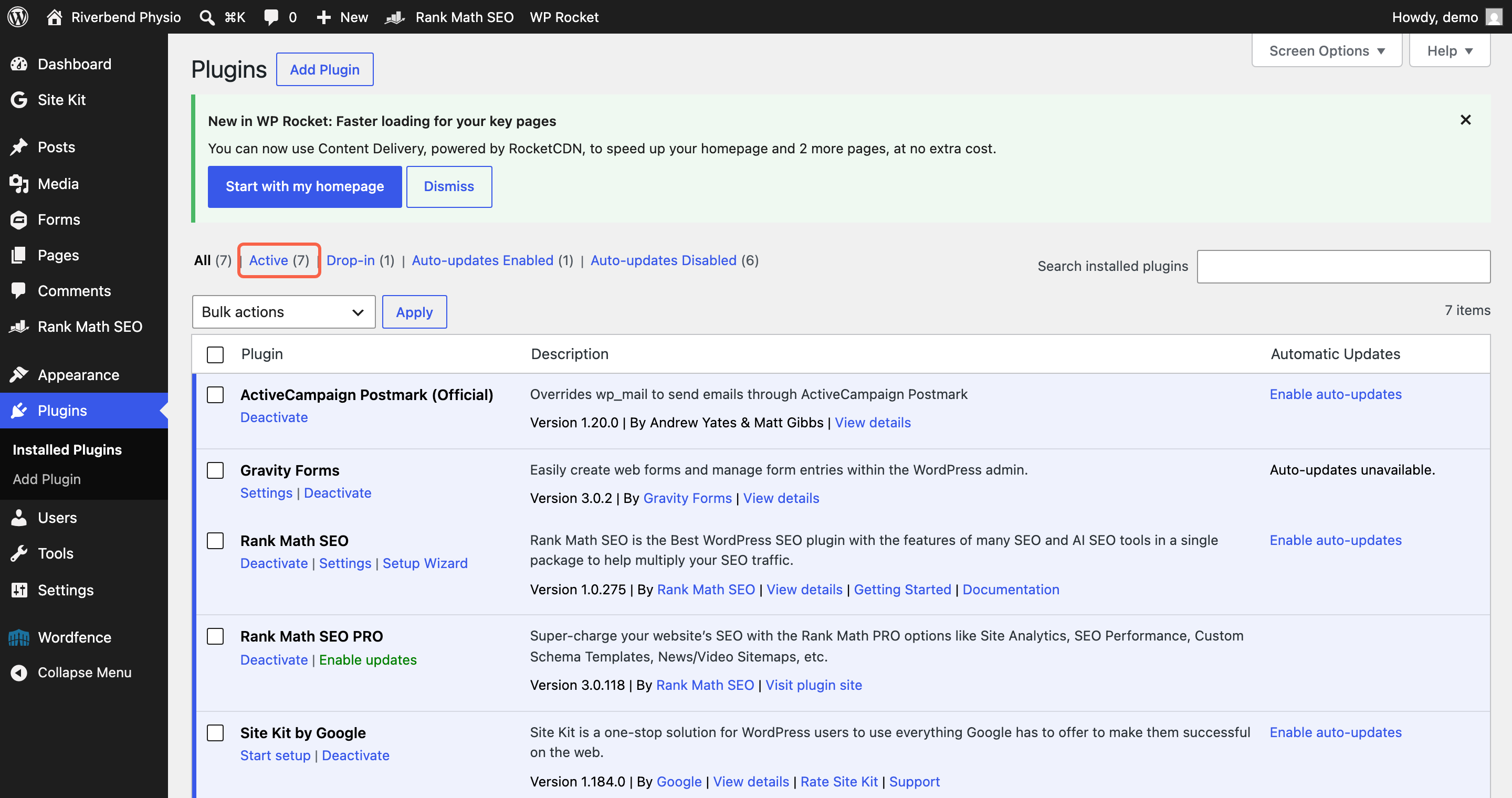Collapse the menu using the arrow circle icon
The height and width of the screenshot is (798, 1512).
click(19, 673)
